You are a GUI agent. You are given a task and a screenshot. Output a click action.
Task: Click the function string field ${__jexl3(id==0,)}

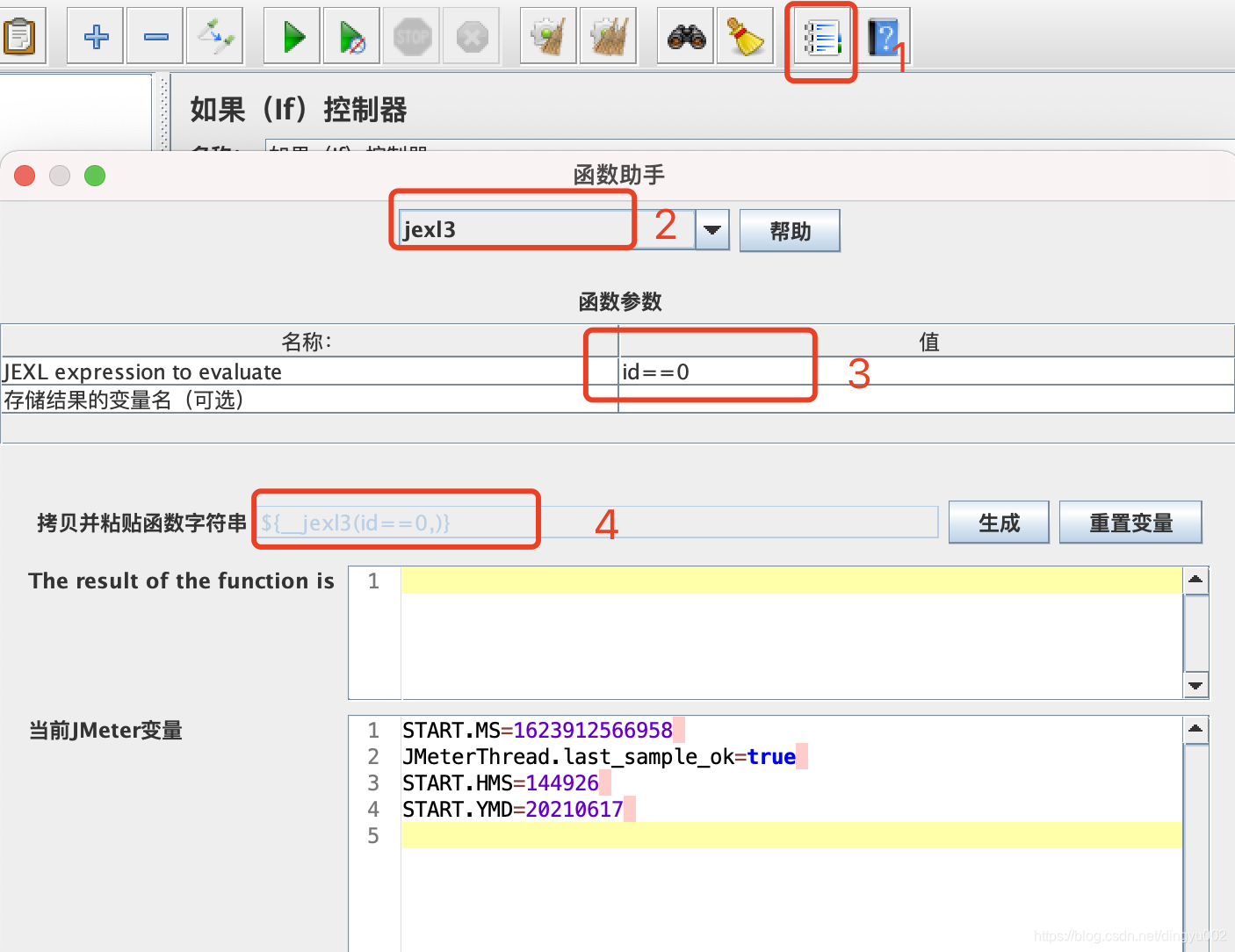click(x=597, y=523)
